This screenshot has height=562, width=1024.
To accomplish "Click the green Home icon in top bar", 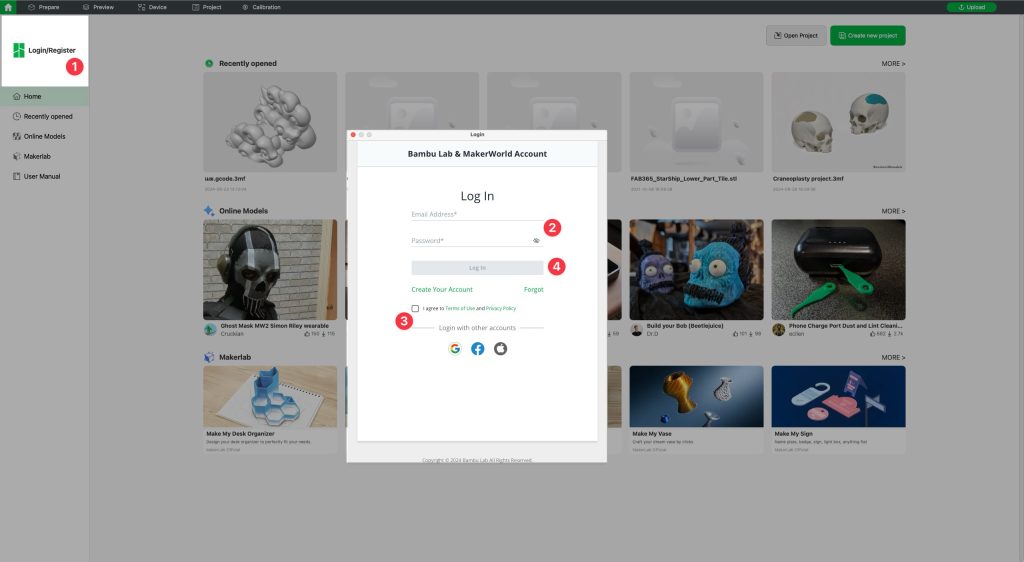I will coord(9,7).
